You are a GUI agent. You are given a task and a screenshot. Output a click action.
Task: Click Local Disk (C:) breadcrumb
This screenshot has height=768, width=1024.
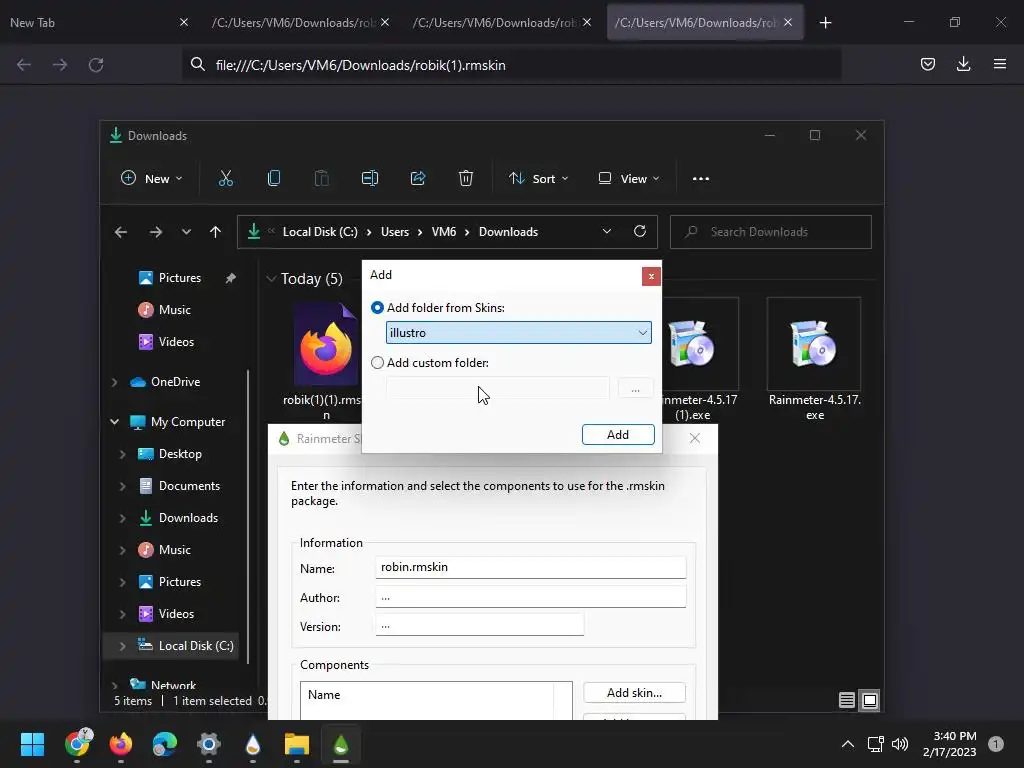(320, 232)
